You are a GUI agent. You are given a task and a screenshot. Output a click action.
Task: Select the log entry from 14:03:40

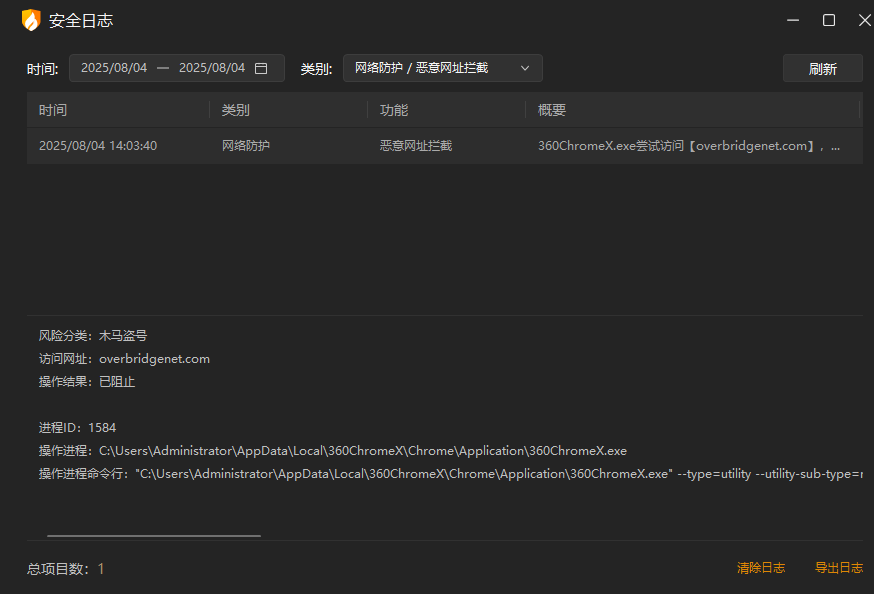[x=98, y=146]
